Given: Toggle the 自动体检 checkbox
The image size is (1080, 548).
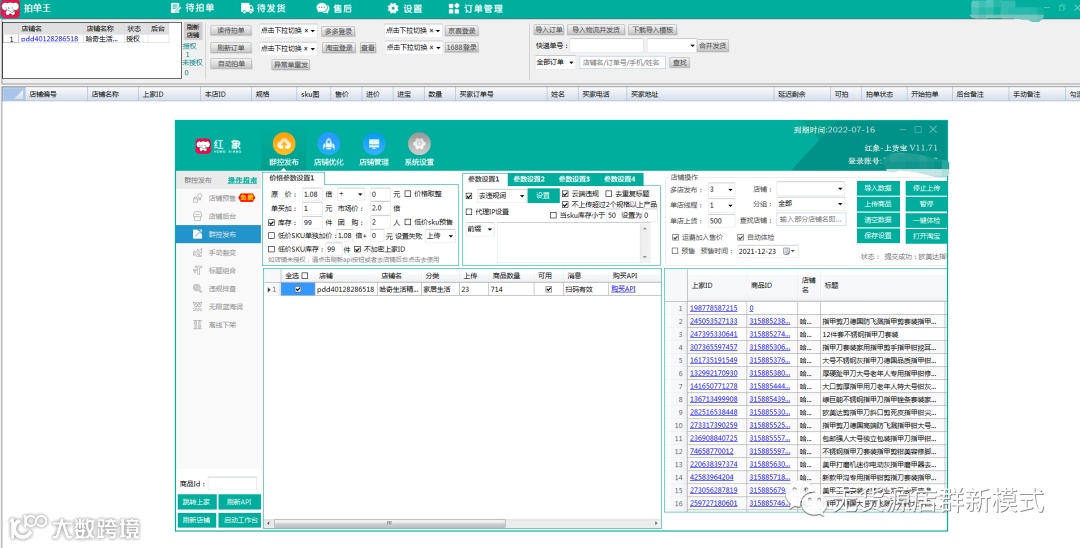Looking at the screenshot, I should pyautogui.click(x=740, y=238).
